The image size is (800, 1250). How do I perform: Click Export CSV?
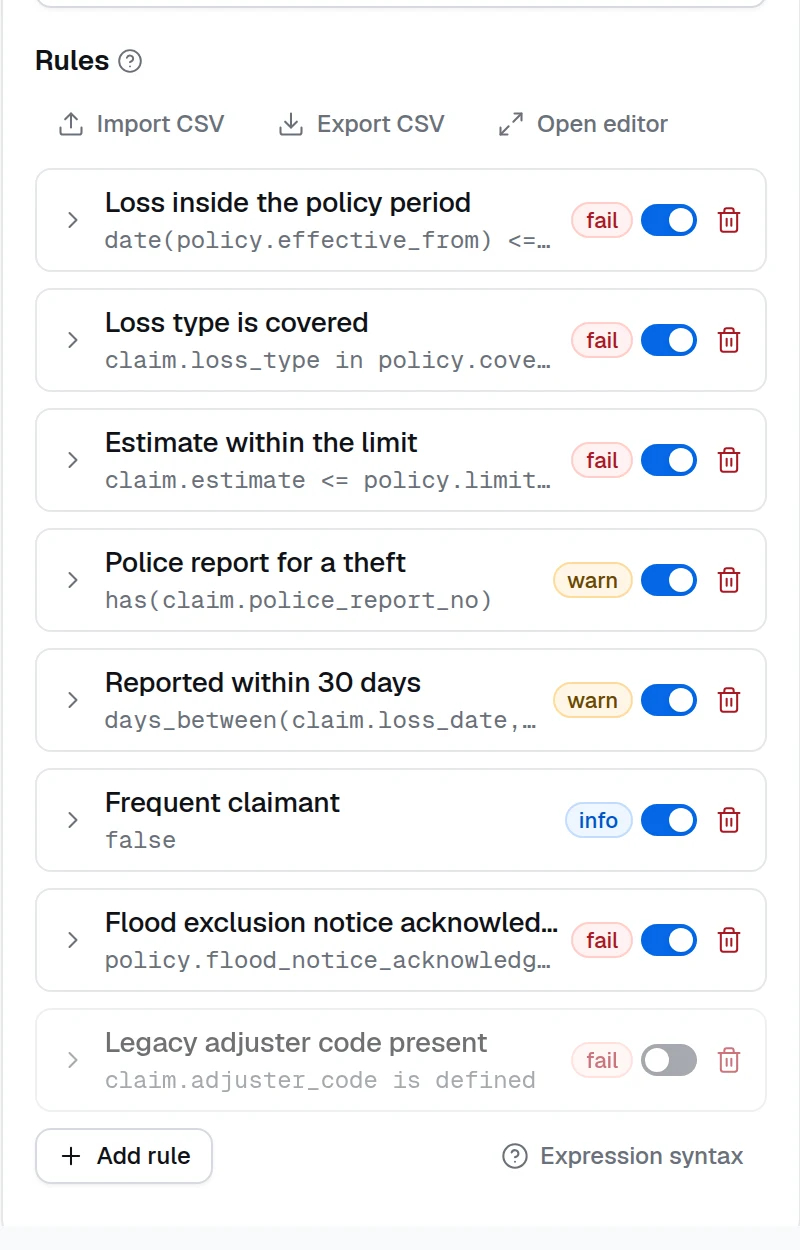361,124
